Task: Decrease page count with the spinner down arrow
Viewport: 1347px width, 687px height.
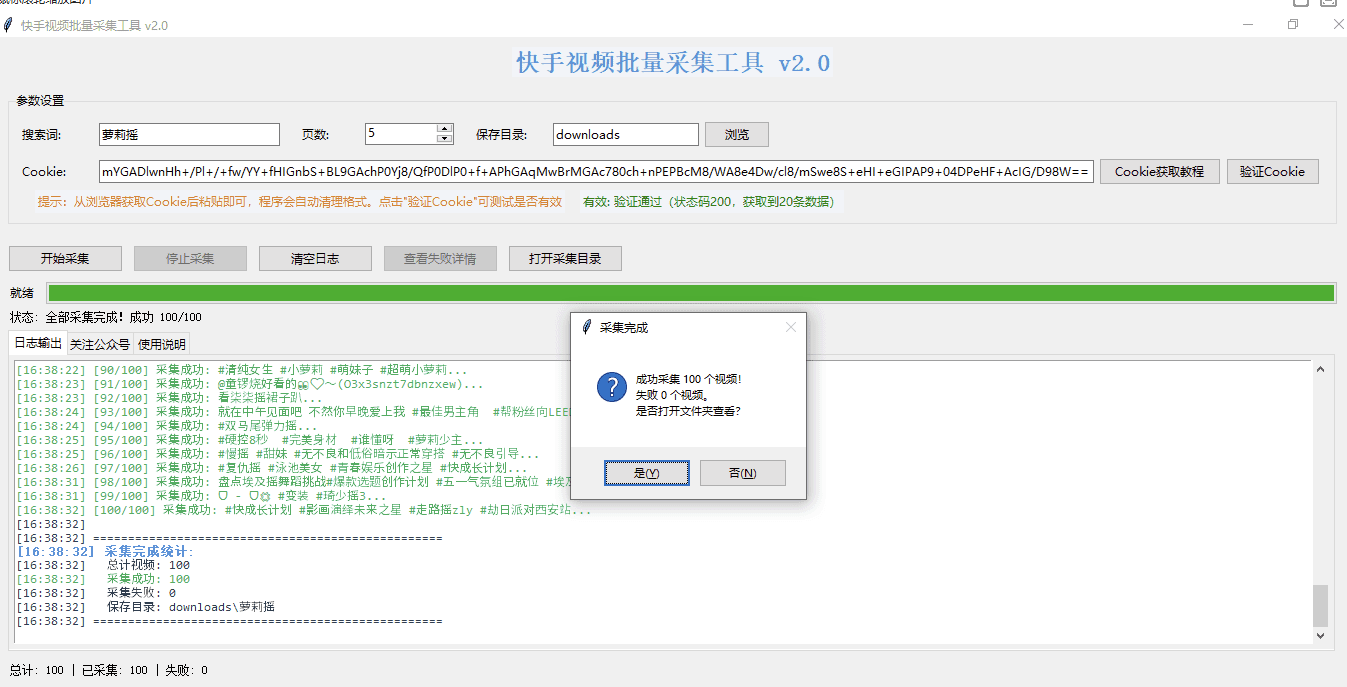Action: point(445,139)
